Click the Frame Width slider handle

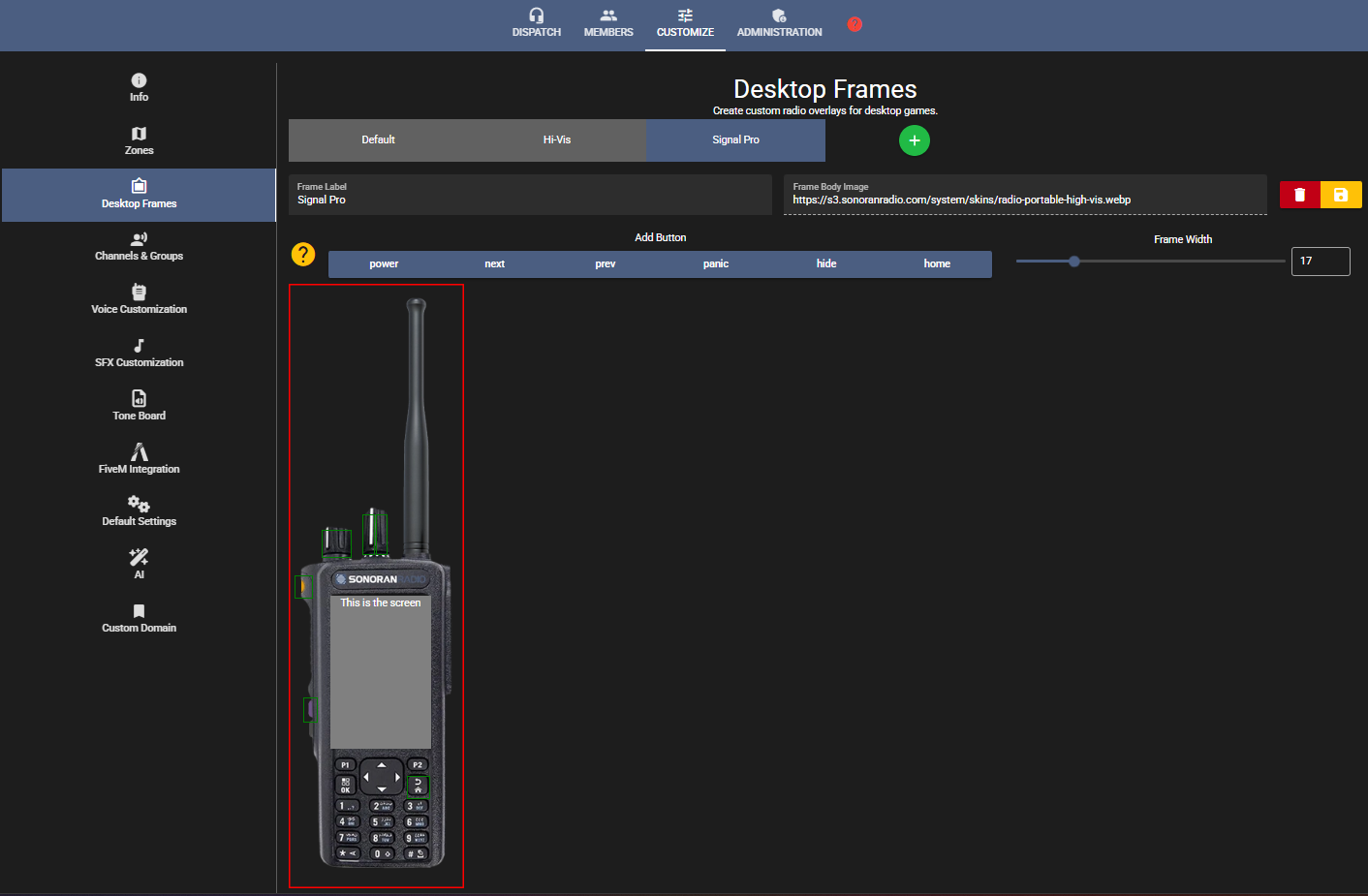pyautogui.click(x=1073, y=262)
